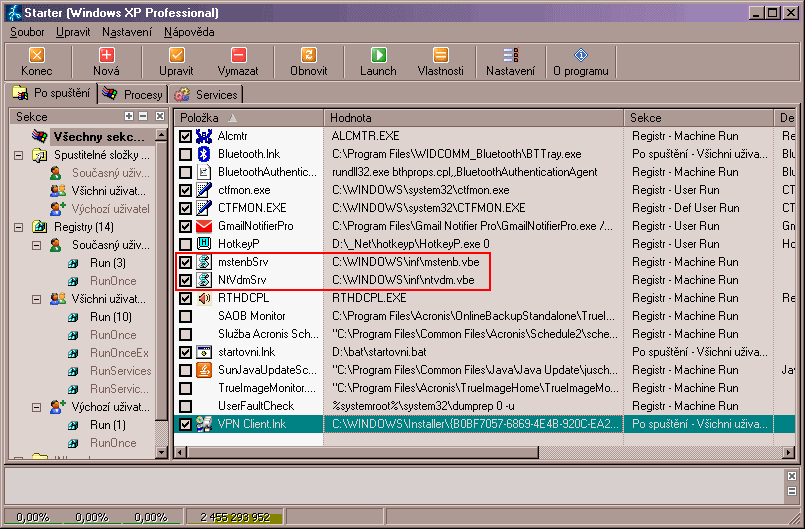Screen dimensions: 805x529
Task: Click the startovni.lnk batch file icon
Action: point(204,352)
